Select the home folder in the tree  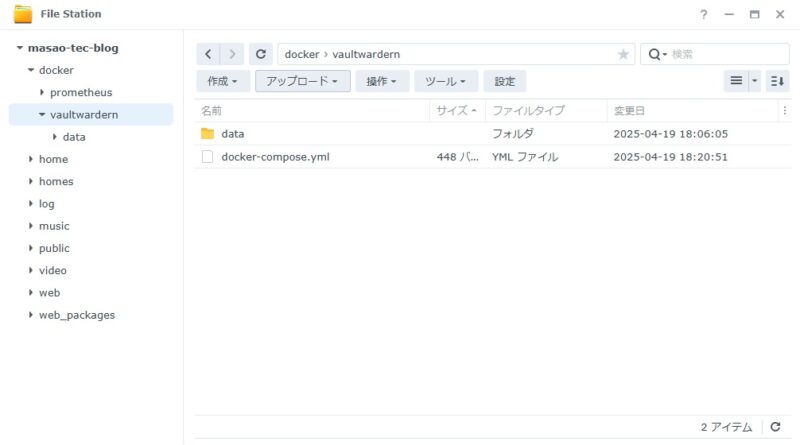53,159
